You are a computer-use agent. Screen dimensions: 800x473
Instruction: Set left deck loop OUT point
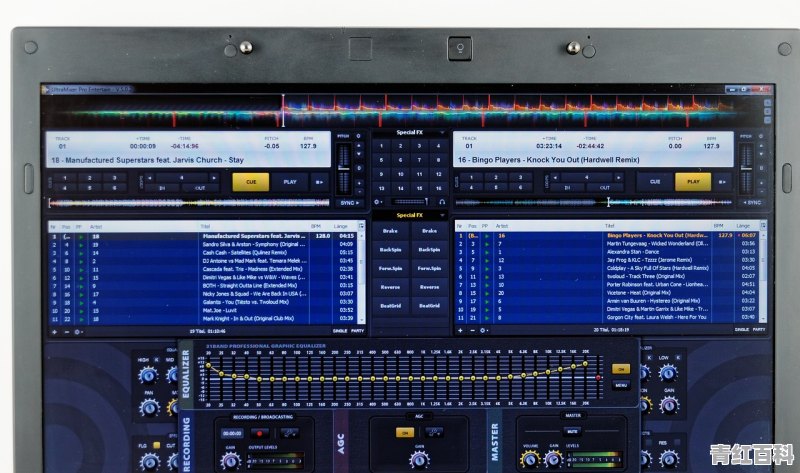200,188
